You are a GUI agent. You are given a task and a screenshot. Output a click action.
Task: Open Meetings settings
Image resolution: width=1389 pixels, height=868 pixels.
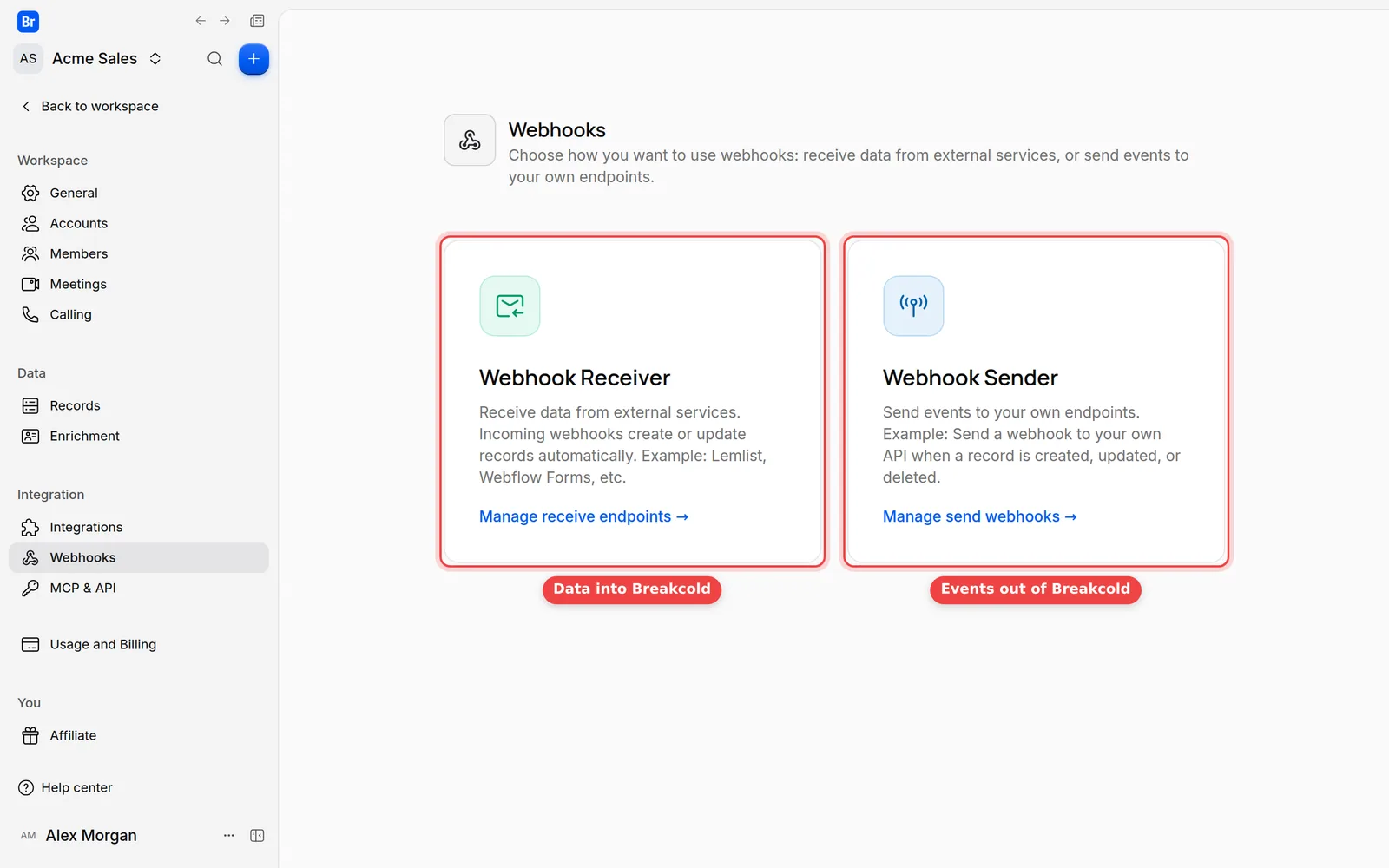click(x=139, y=284)
